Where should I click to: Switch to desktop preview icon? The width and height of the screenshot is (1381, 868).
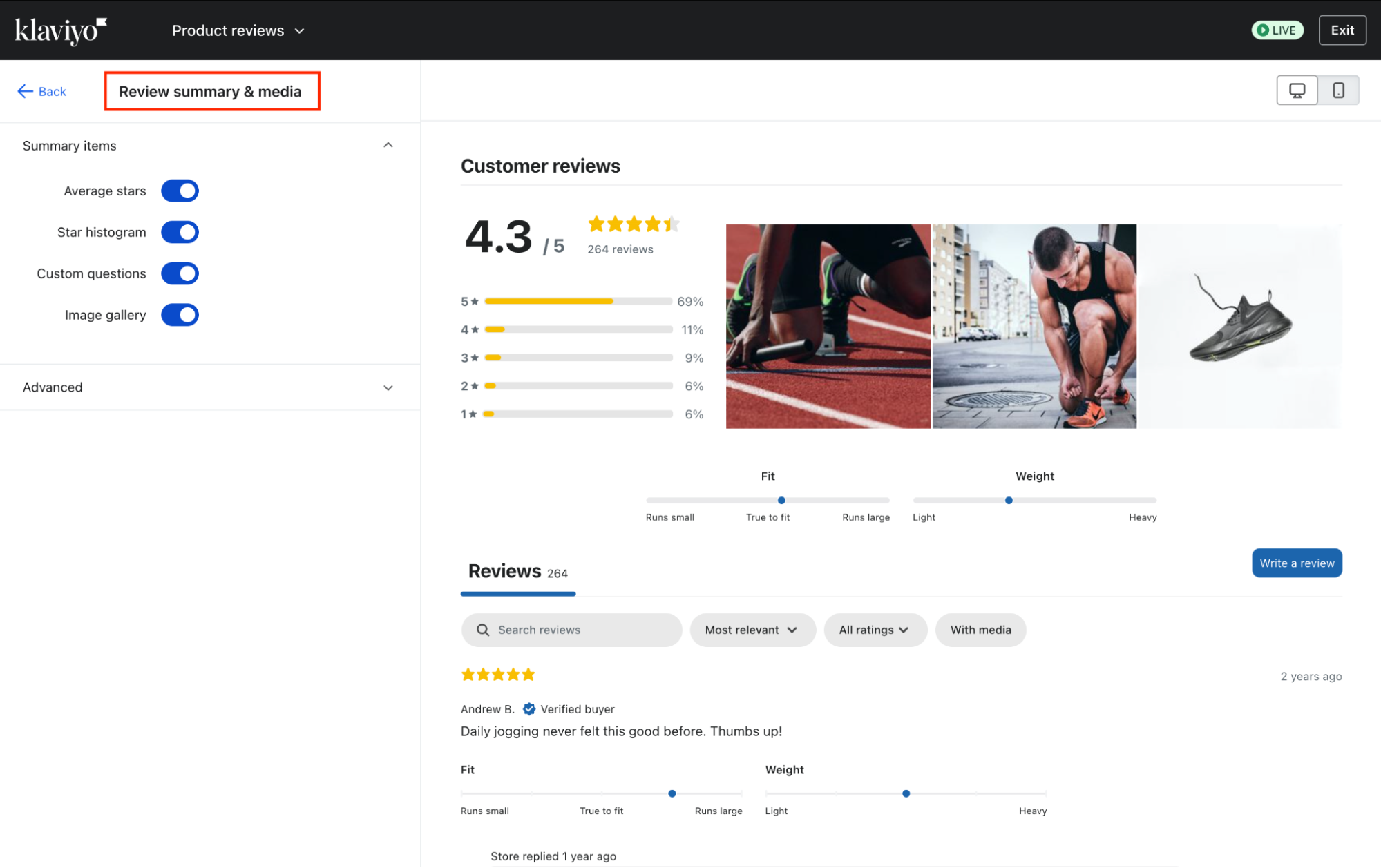1297,90
